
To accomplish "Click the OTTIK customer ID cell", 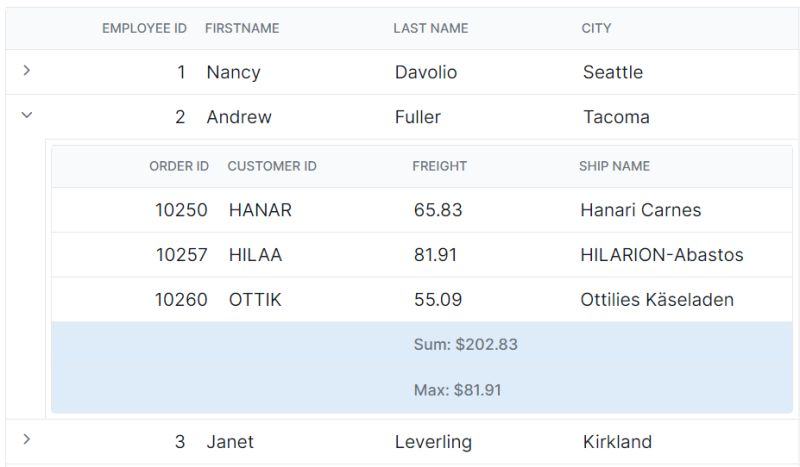I will click(255, 300).
